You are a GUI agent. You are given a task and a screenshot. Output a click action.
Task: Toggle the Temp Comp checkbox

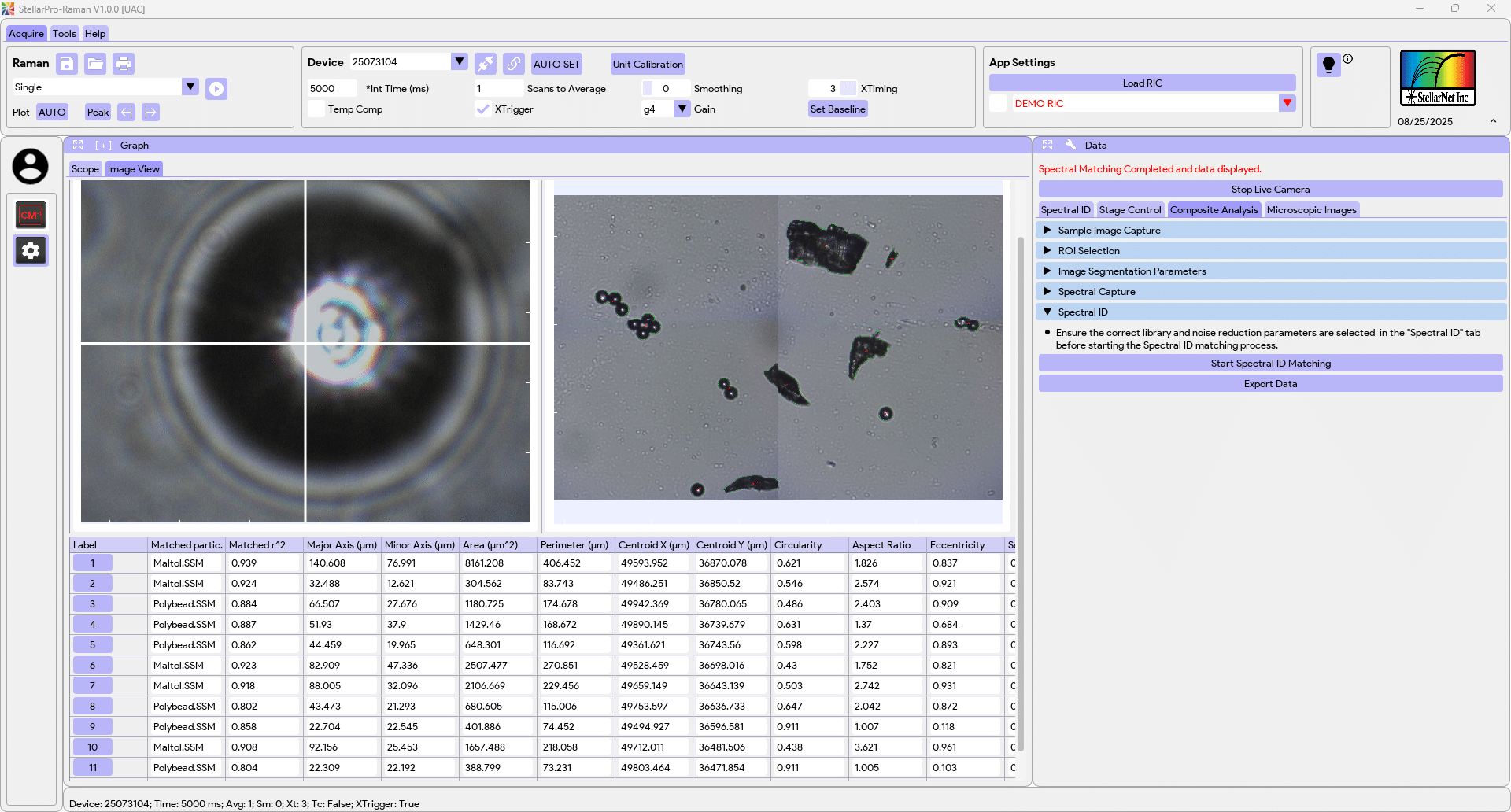pos(316,109)
